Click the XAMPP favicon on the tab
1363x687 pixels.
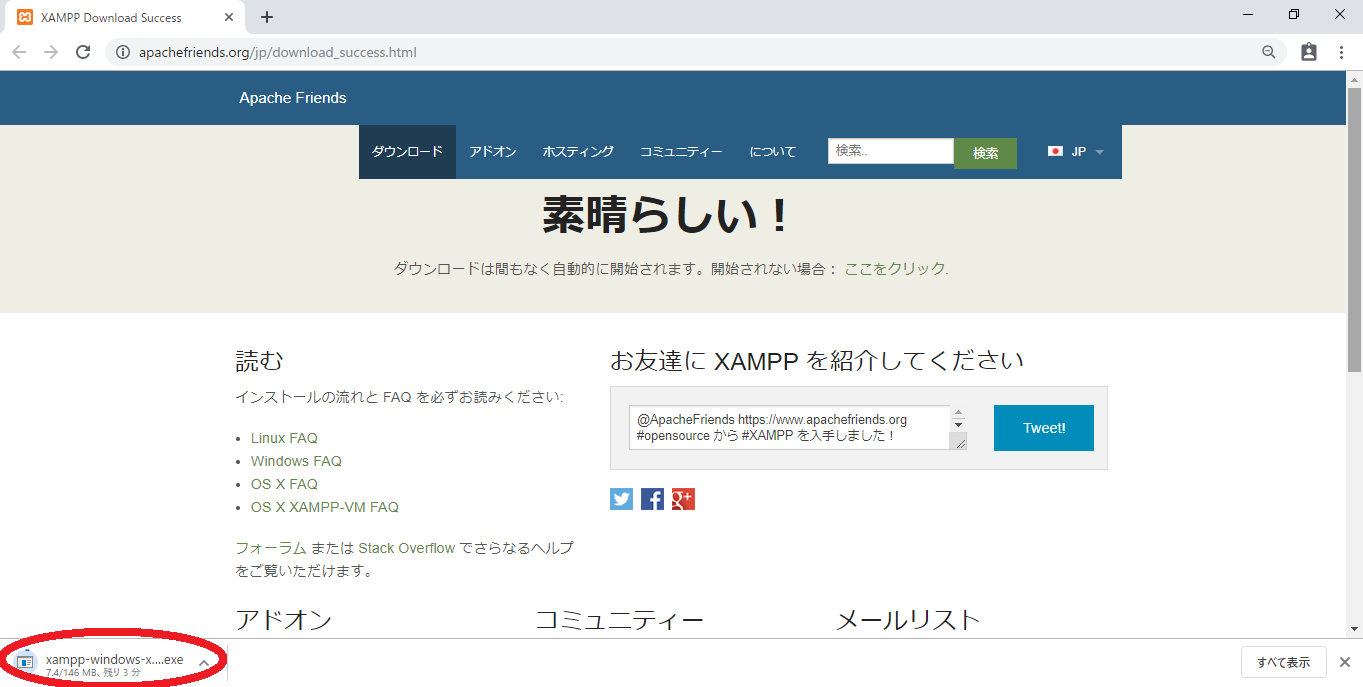pyautogui.click(x=25, y=17)
